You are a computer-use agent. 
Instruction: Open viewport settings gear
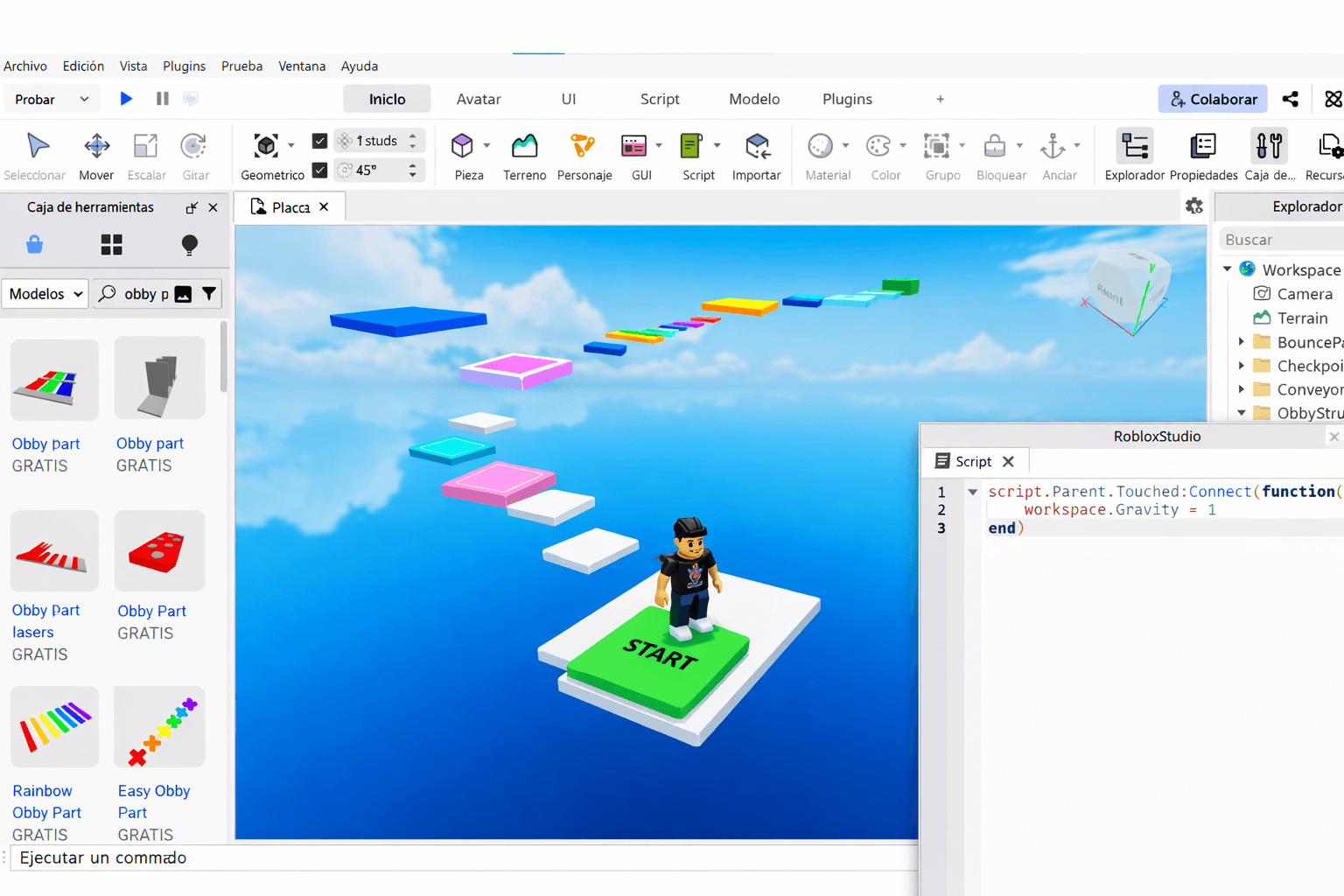(1194, 206)
